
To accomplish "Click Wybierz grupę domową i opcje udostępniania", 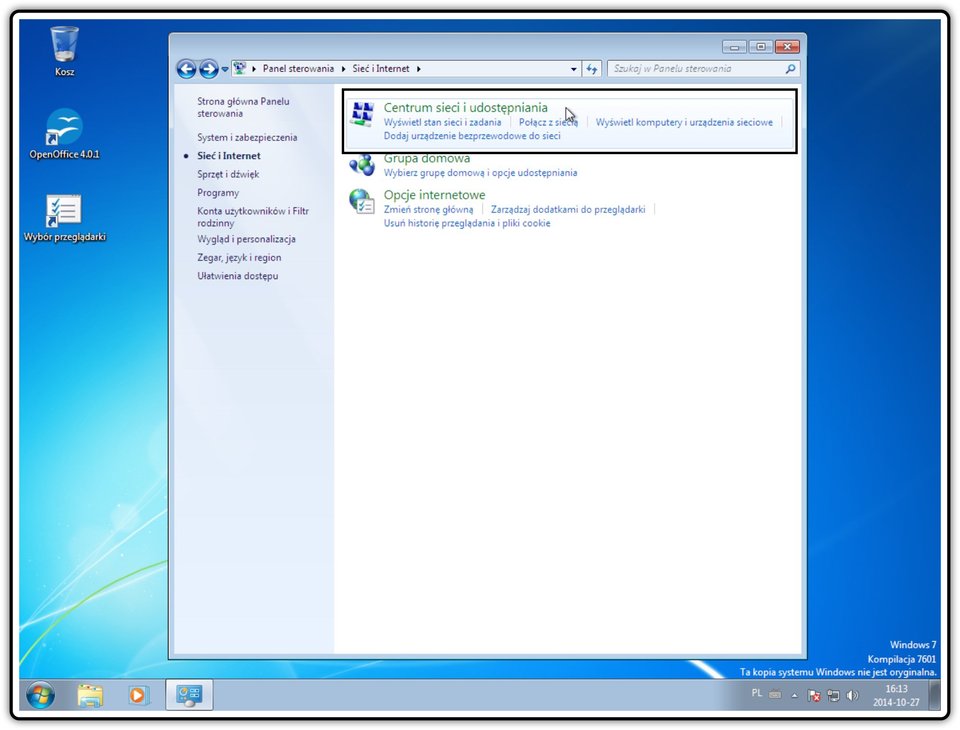I will point(480,173).
